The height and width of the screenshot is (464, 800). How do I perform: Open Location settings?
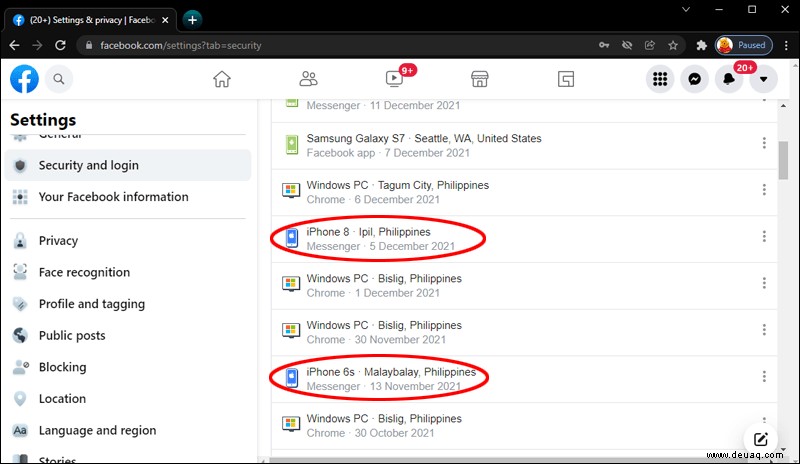tap(128, 399)
